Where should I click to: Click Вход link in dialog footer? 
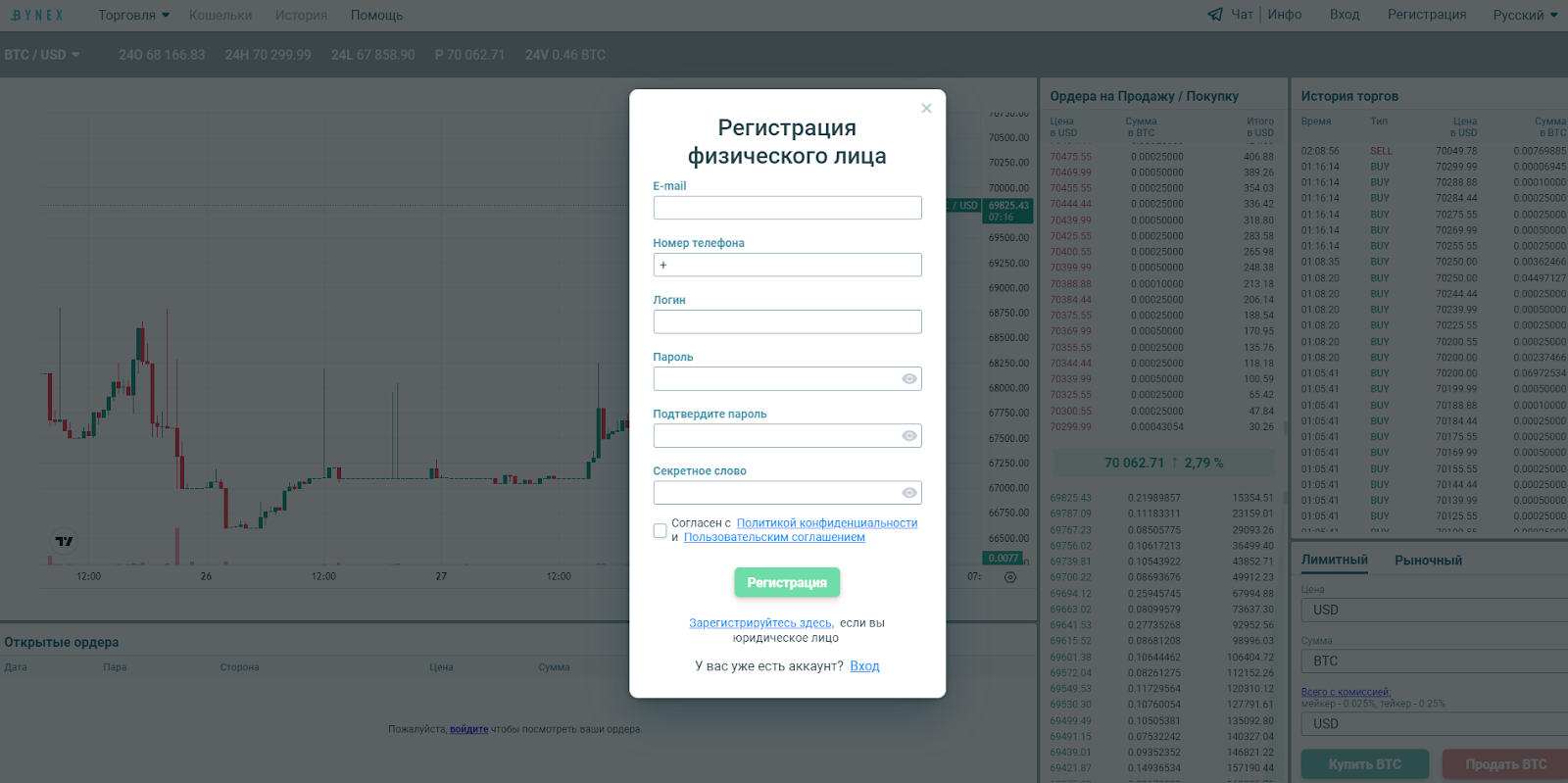864,666
